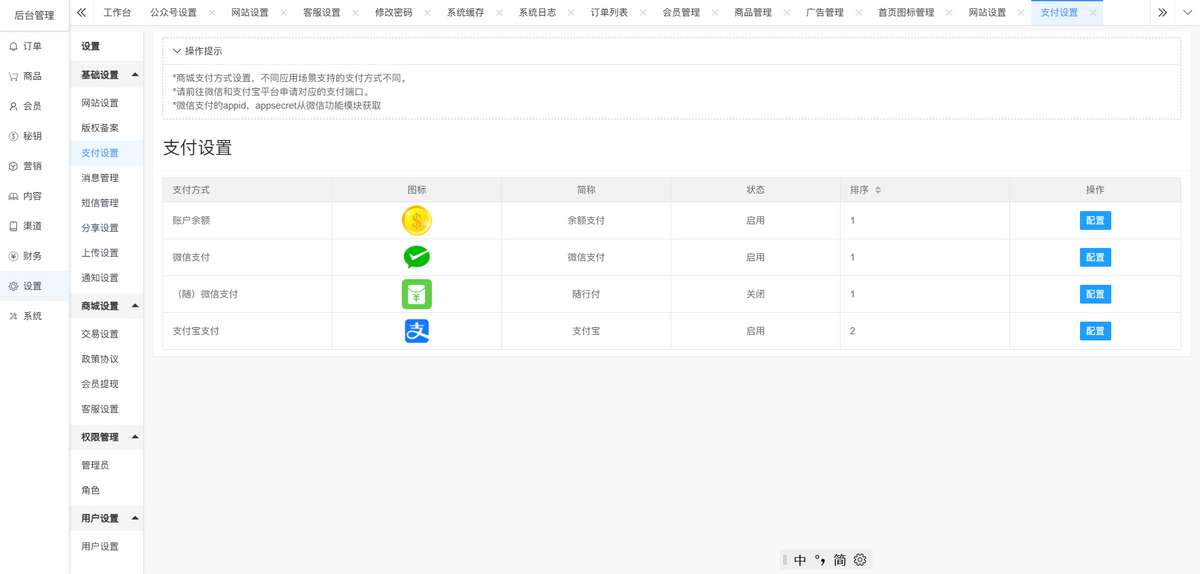Switch to the 工作台 tab
Viewport: 1200px width, 574px height.
(x=117, y=13)
